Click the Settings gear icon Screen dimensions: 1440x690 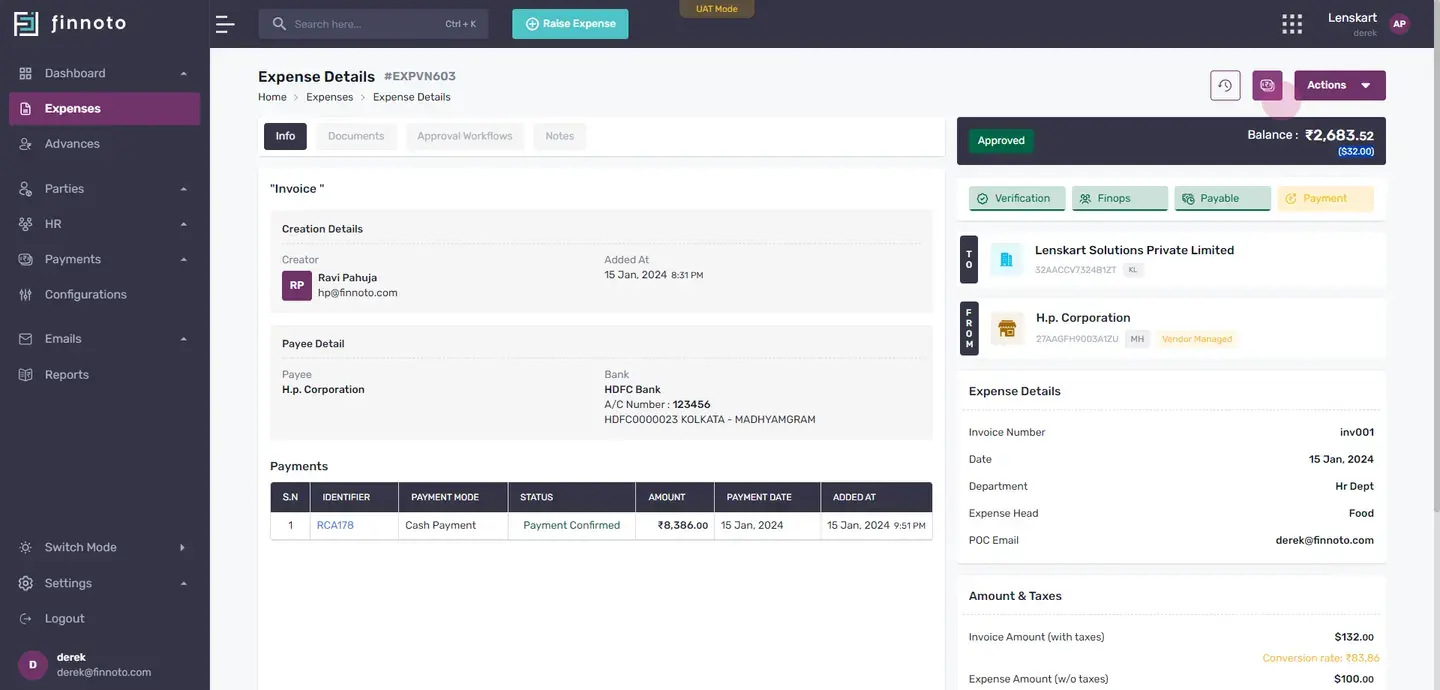pos(26,583)
